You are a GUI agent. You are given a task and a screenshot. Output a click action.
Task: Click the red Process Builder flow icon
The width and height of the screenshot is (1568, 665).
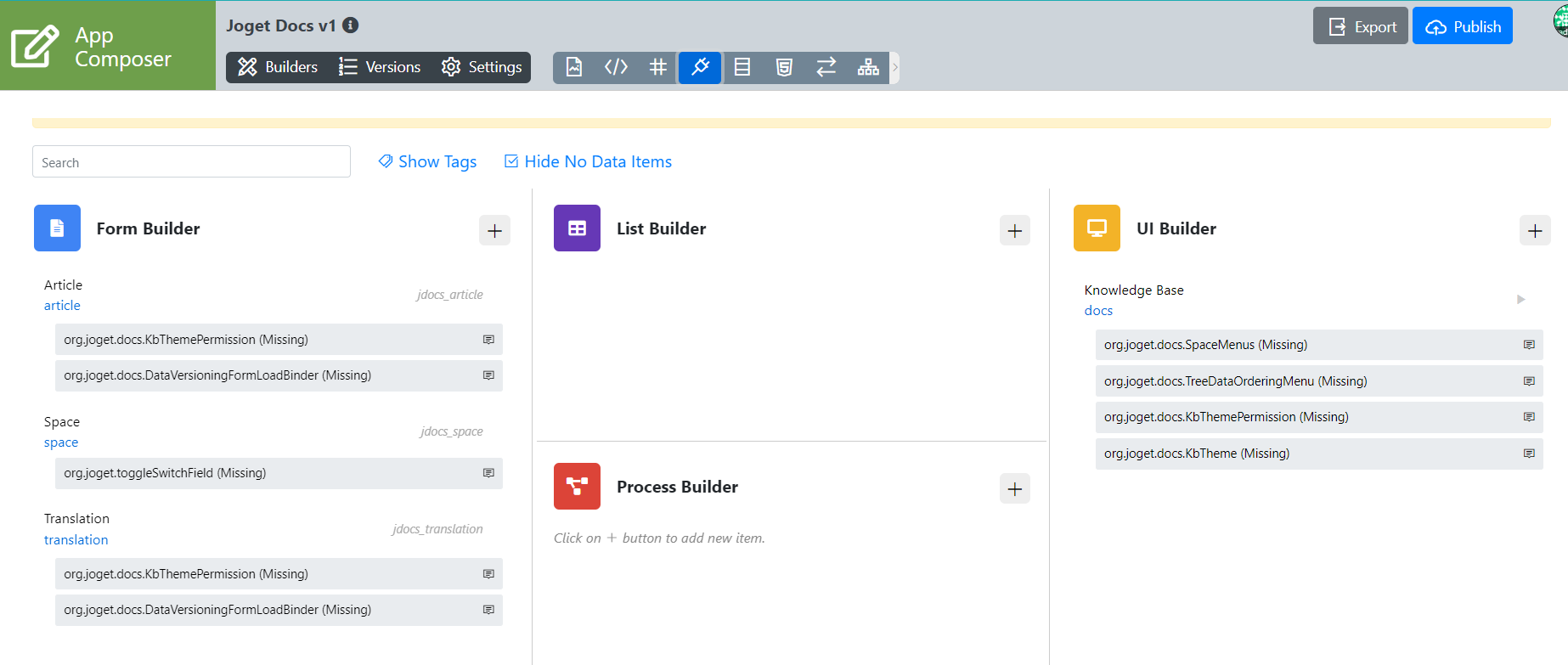(577, 486)
